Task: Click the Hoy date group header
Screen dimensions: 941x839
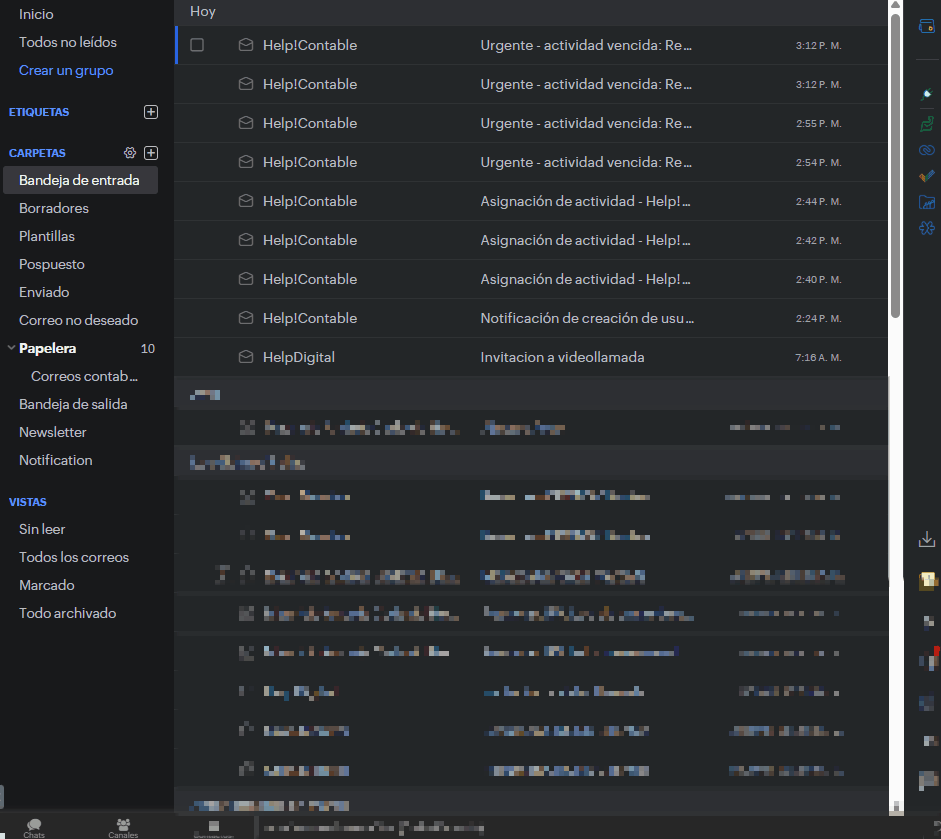Action: (x=203, y=12)
